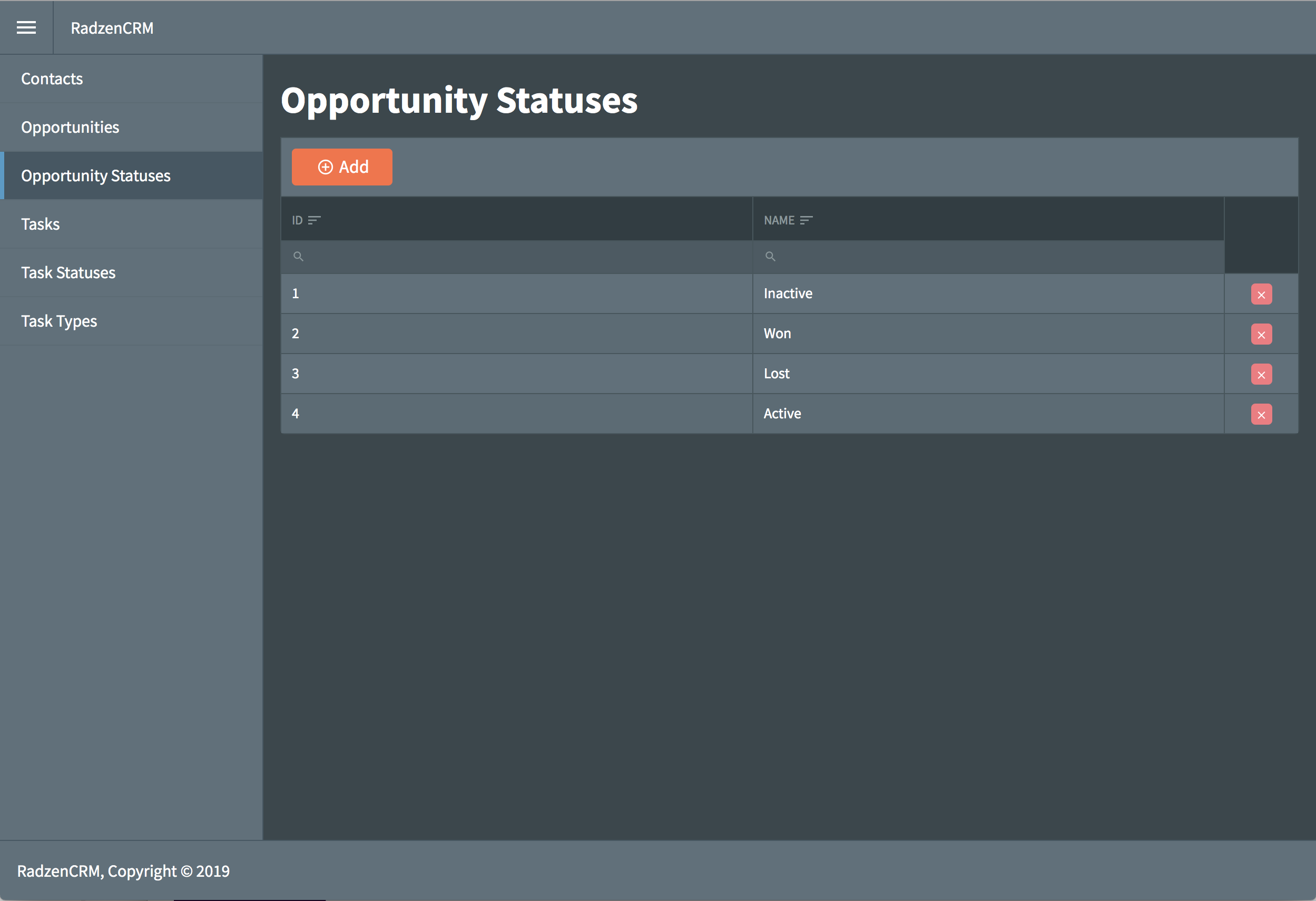Click the RadzenCRM header title
Screen dimensions: 1316x901
pos(112,28)
